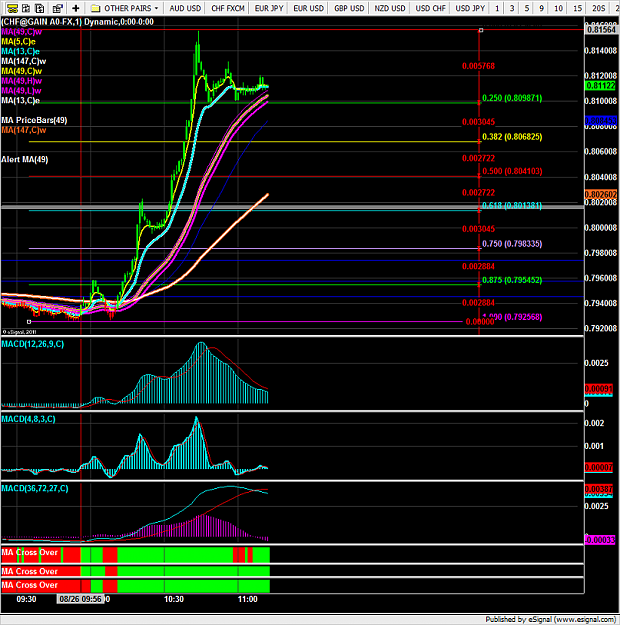Select the GBP USD pair button
The width and height of the screenshot is (620, 625).
[349, 8]
